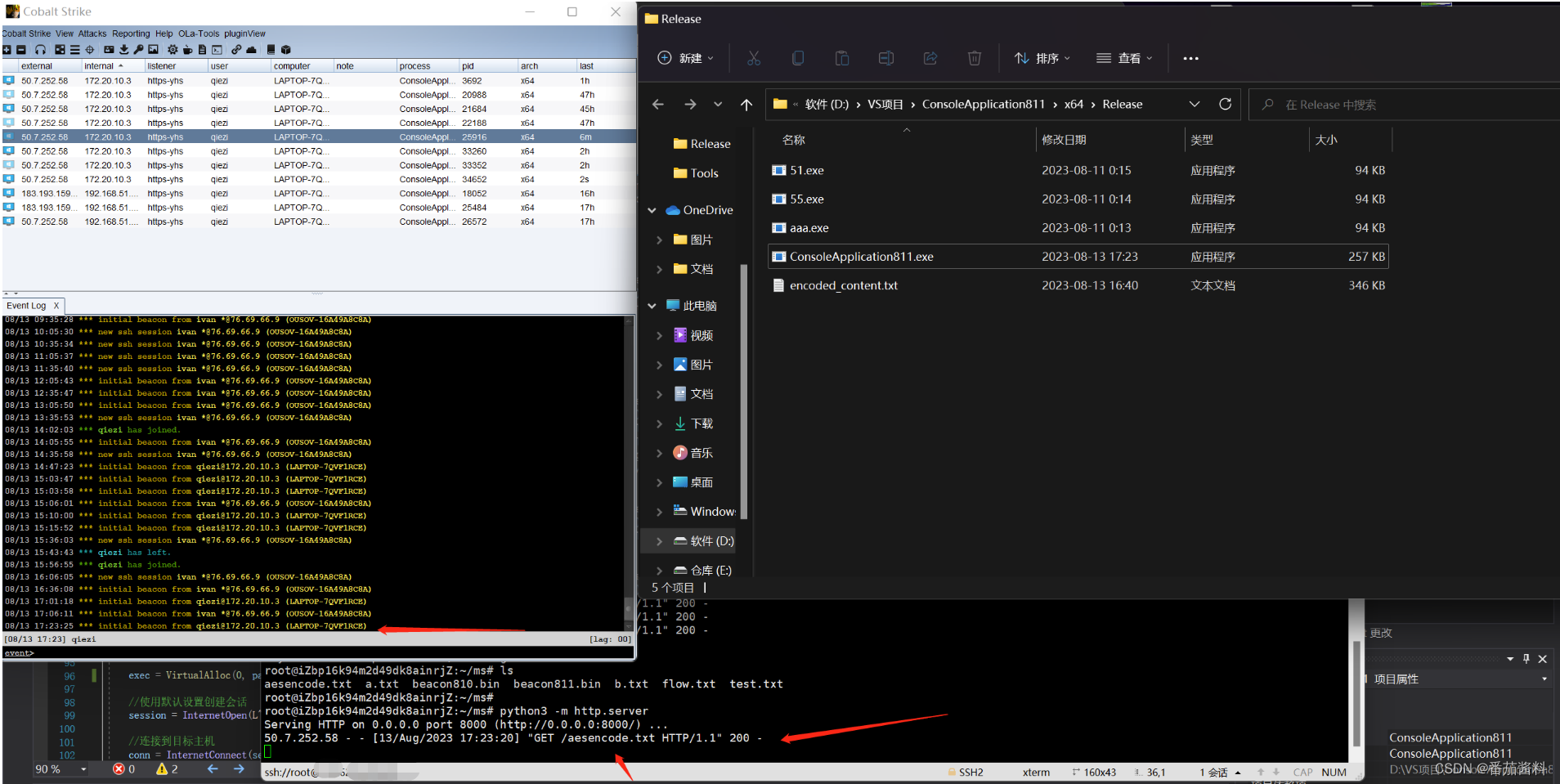Click the cloud manage web server icon
Screen dimensions: 1560x784
tap(251, 50)
